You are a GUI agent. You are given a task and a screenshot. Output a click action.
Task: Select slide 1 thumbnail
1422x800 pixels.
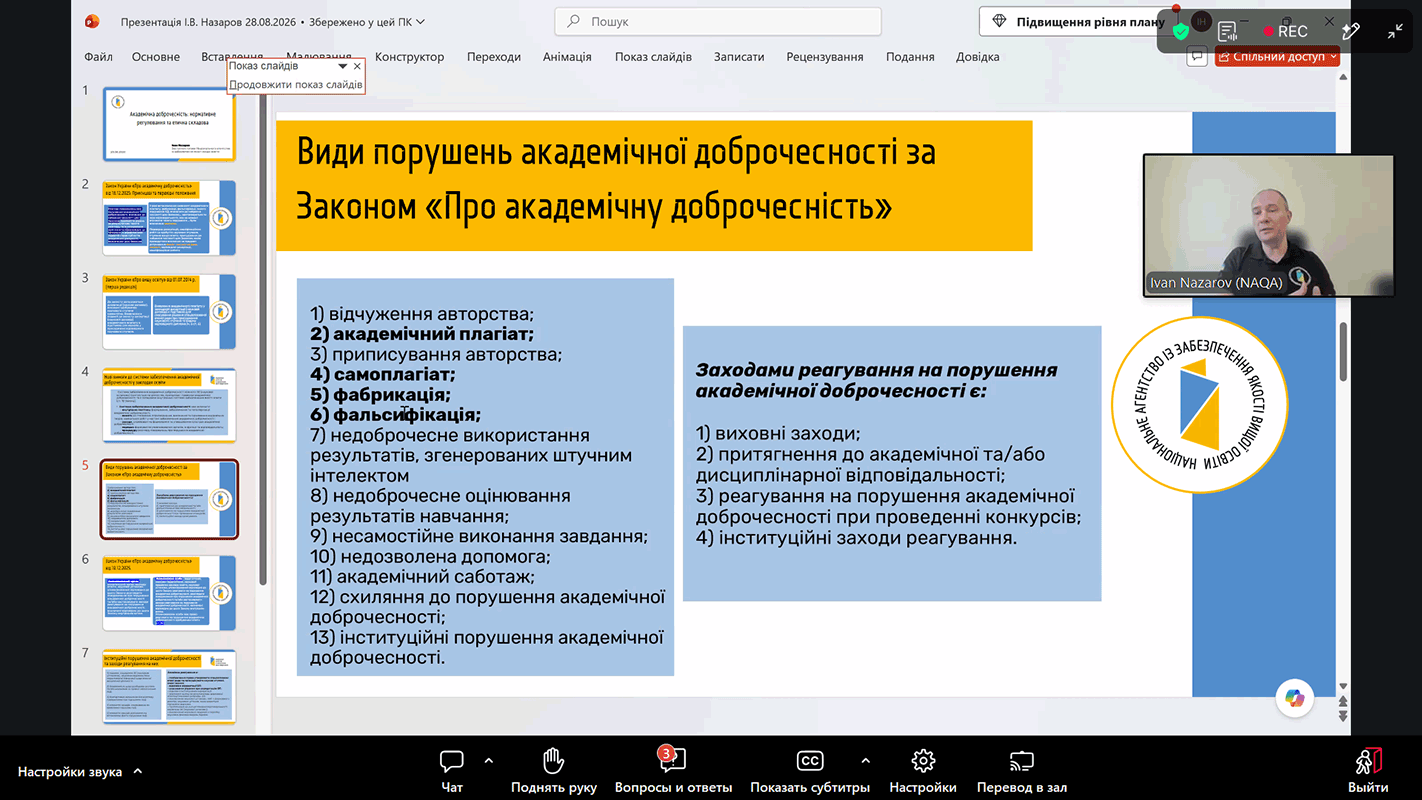(169, 124)
